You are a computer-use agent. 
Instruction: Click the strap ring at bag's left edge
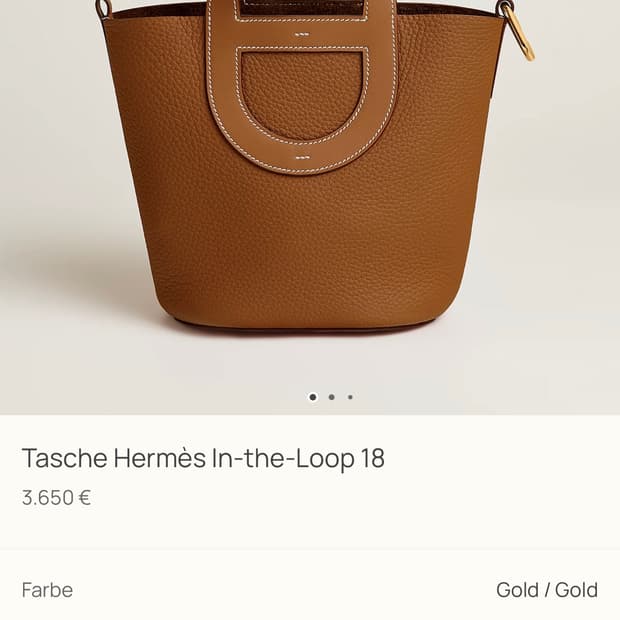pos(104,9)
